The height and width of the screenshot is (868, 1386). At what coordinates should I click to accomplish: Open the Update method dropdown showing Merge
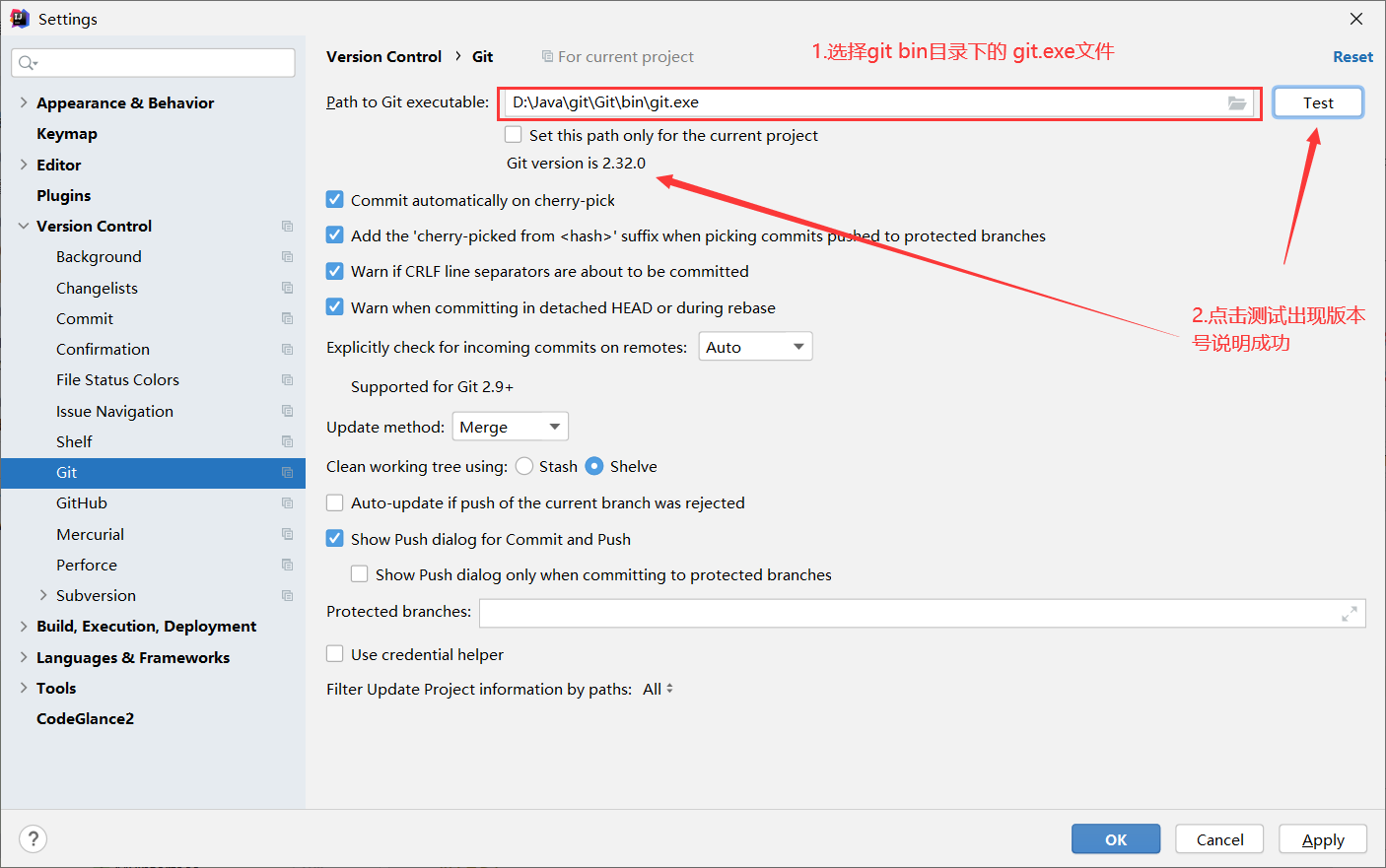(510, 427)
